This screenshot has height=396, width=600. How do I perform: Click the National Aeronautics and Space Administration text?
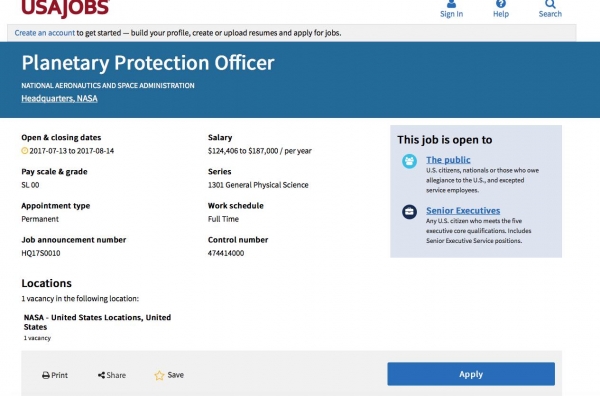(x=108, y=85)
